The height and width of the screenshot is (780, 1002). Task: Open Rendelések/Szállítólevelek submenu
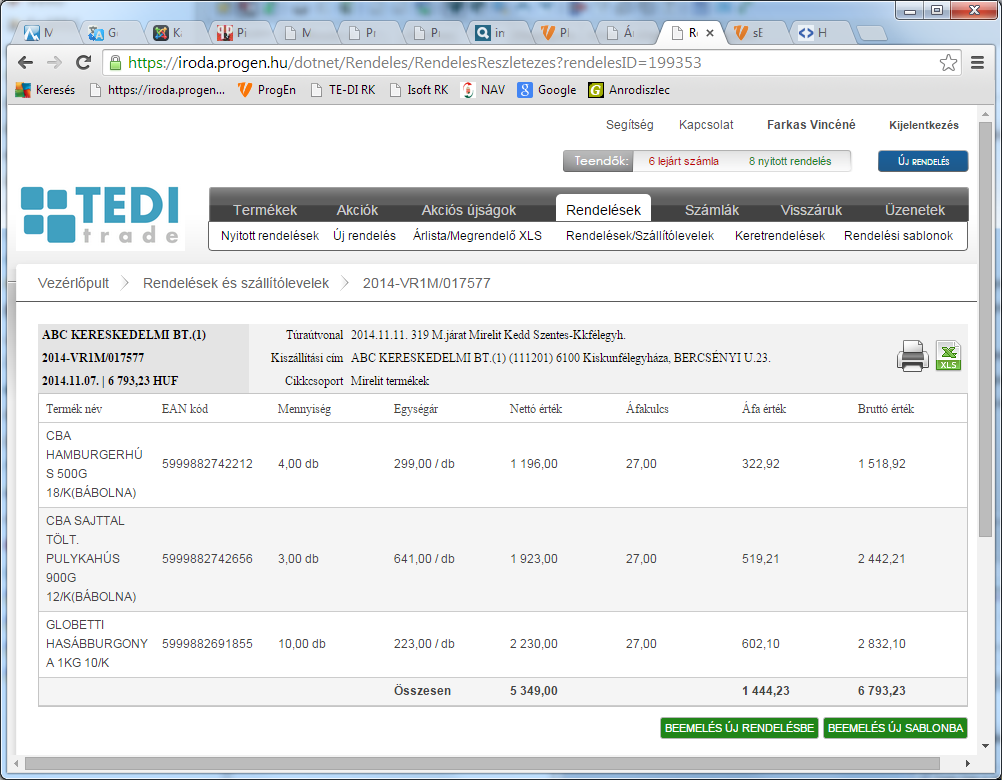[x=640, y=236]
